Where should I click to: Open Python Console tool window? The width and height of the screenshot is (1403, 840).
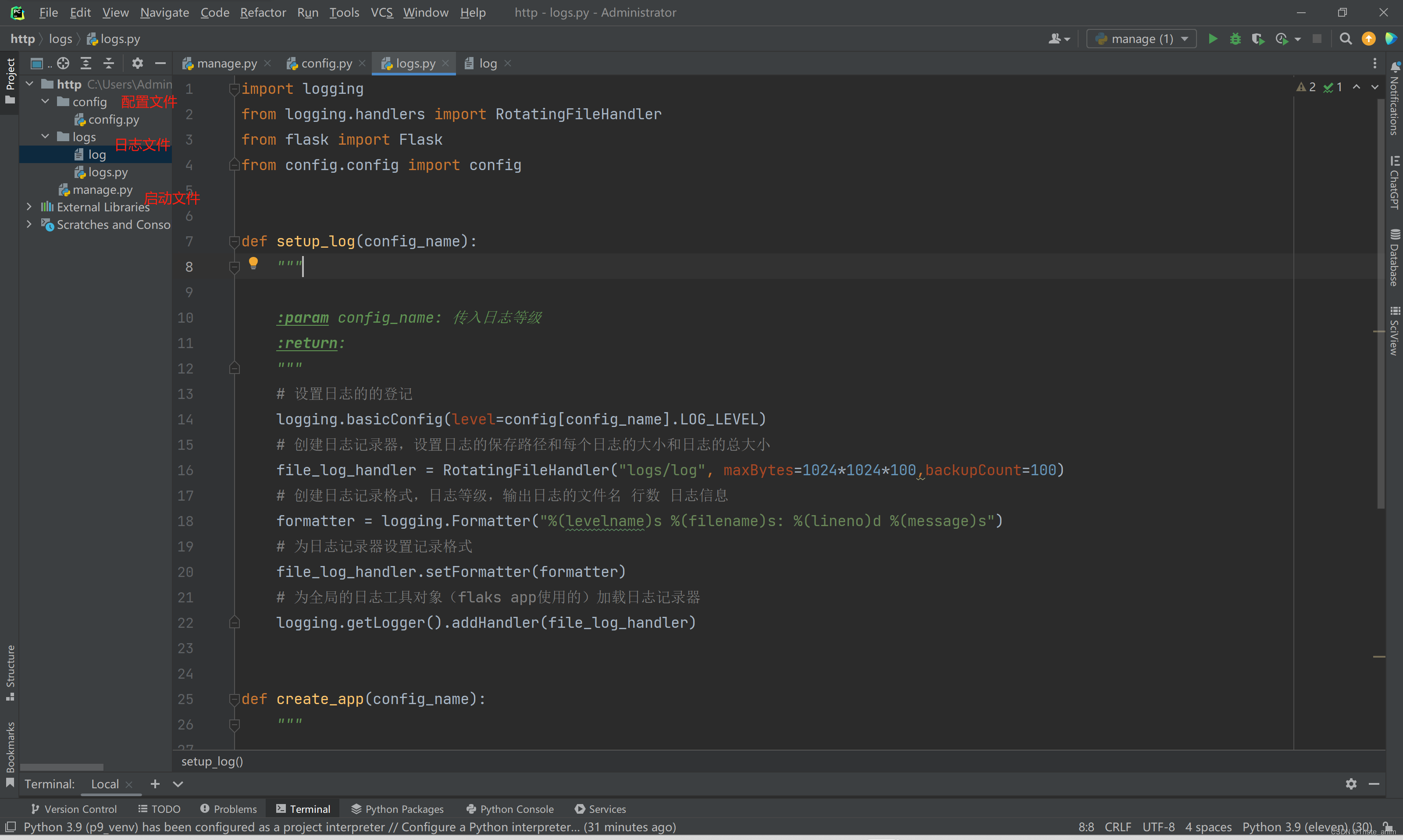click(x=510, y=809)
